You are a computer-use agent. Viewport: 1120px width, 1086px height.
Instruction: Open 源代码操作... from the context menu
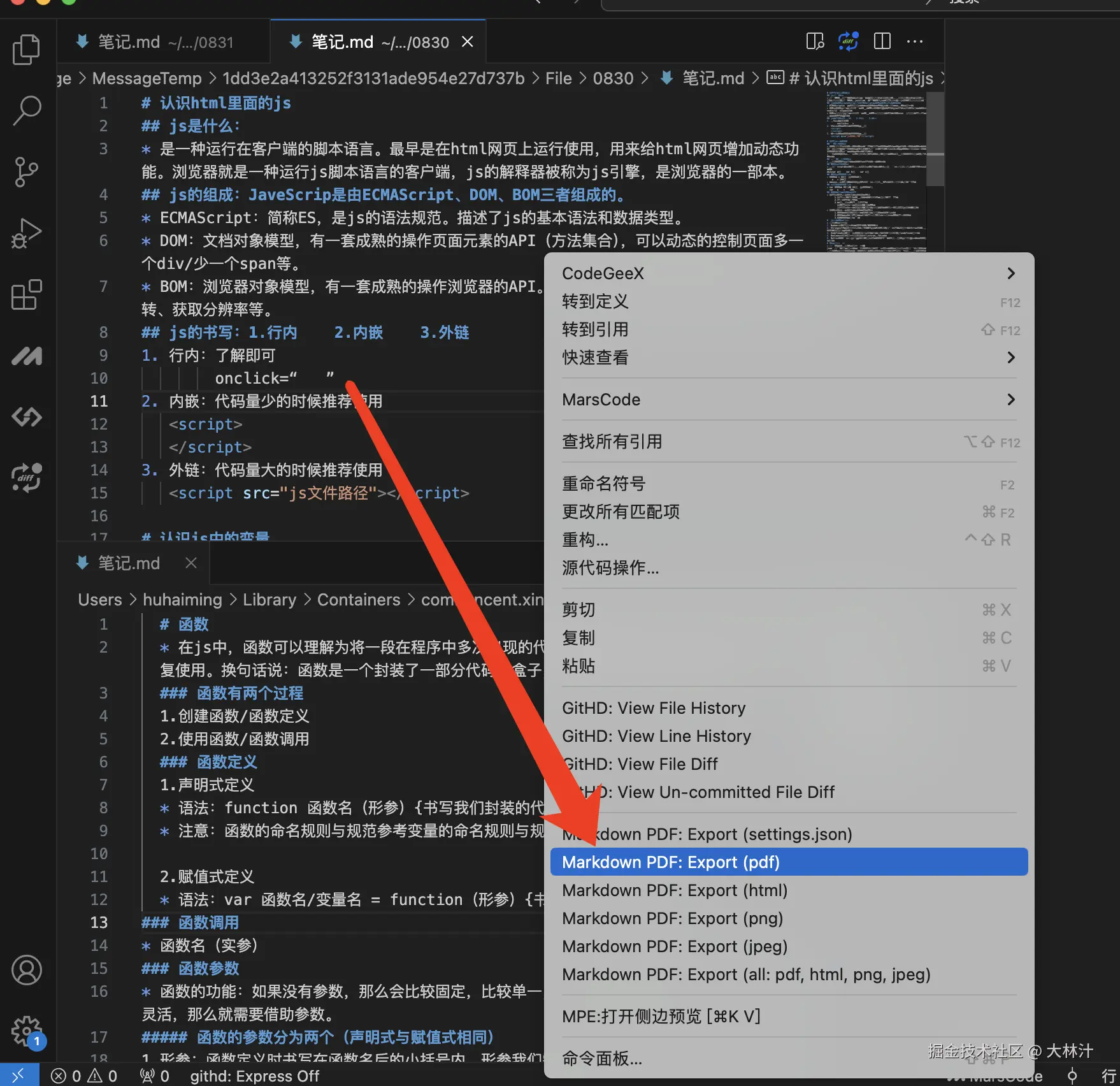[789, 568]
